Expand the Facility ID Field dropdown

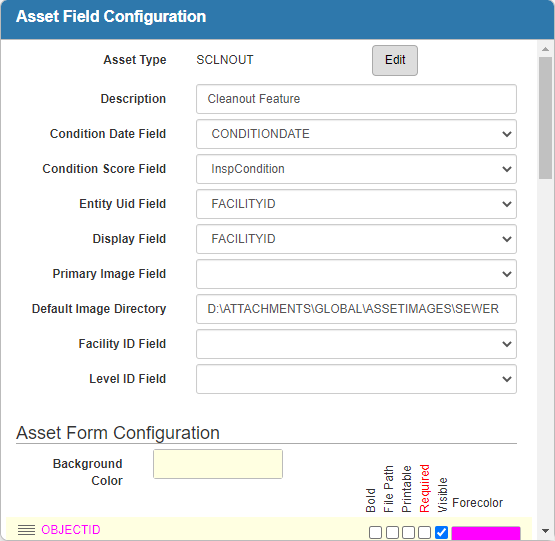[356, 344]
